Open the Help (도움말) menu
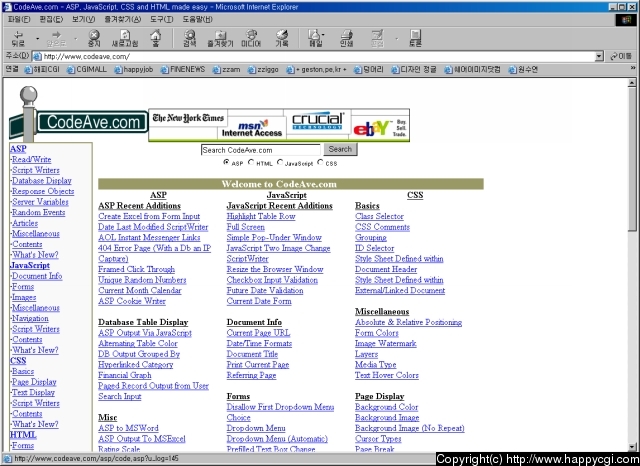This screenshot has width=640, height=466. click(197, 19)
